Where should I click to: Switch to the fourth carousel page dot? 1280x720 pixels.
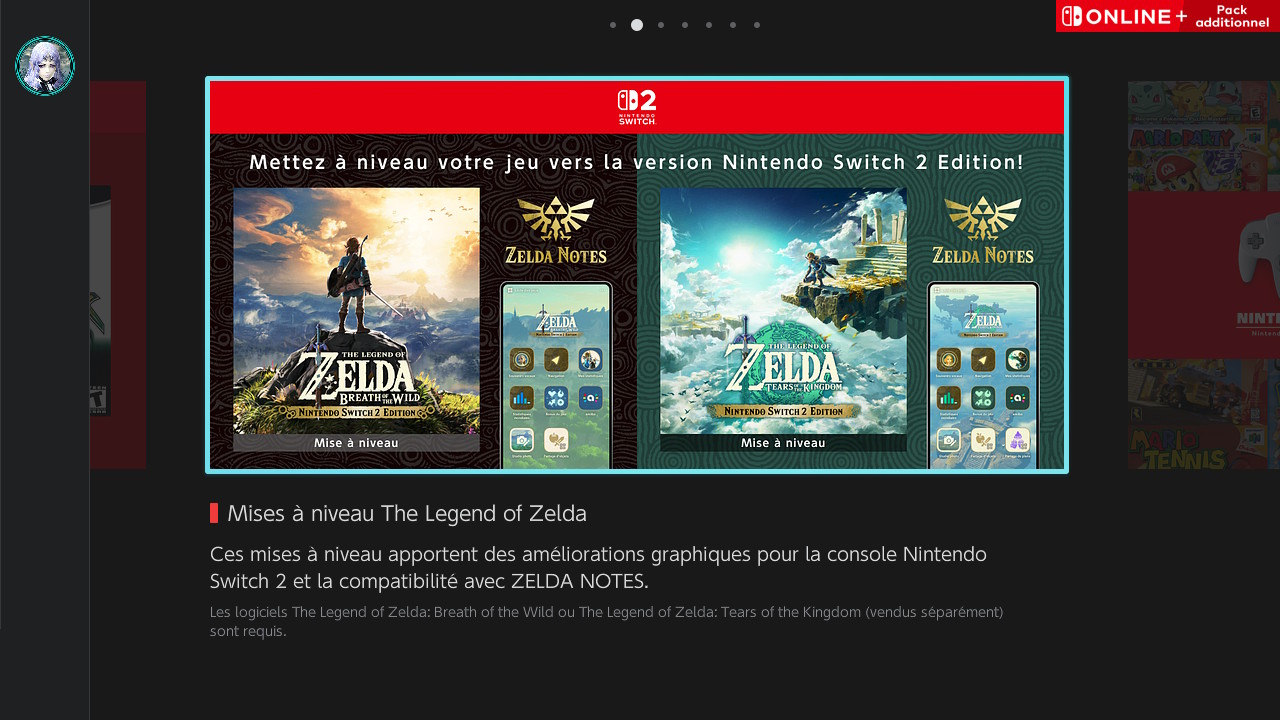click(685, 25)
